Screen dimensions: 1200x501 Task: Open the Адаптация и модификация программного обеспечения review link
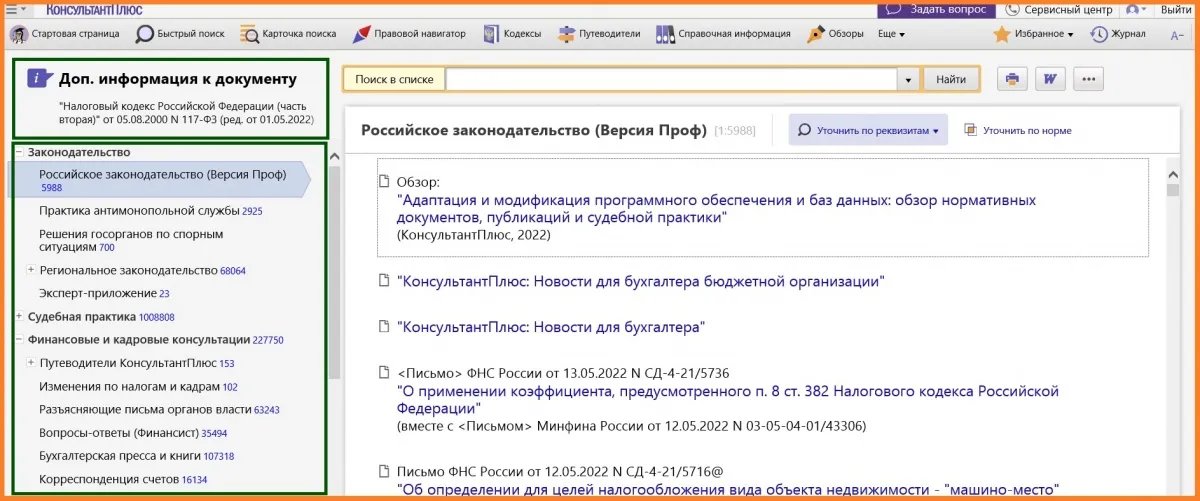coord(716,208)
